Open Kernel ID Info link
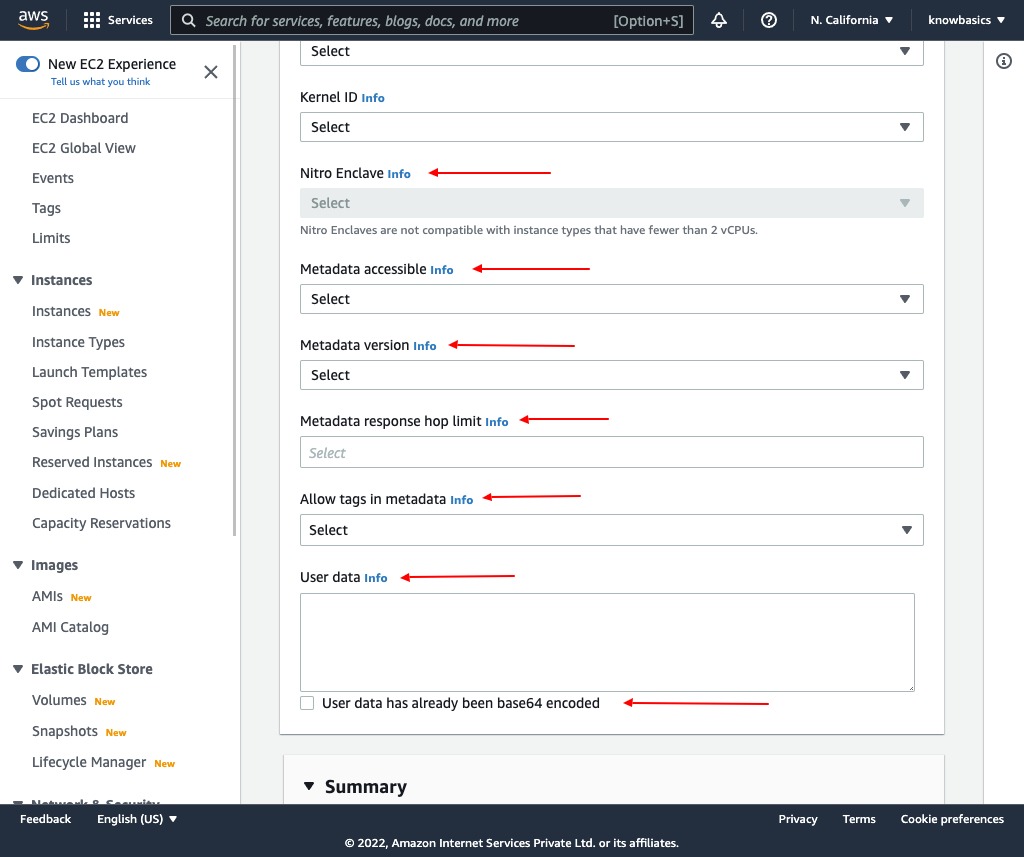Screen dimensions: 1024x857 (x=373, y=98)
